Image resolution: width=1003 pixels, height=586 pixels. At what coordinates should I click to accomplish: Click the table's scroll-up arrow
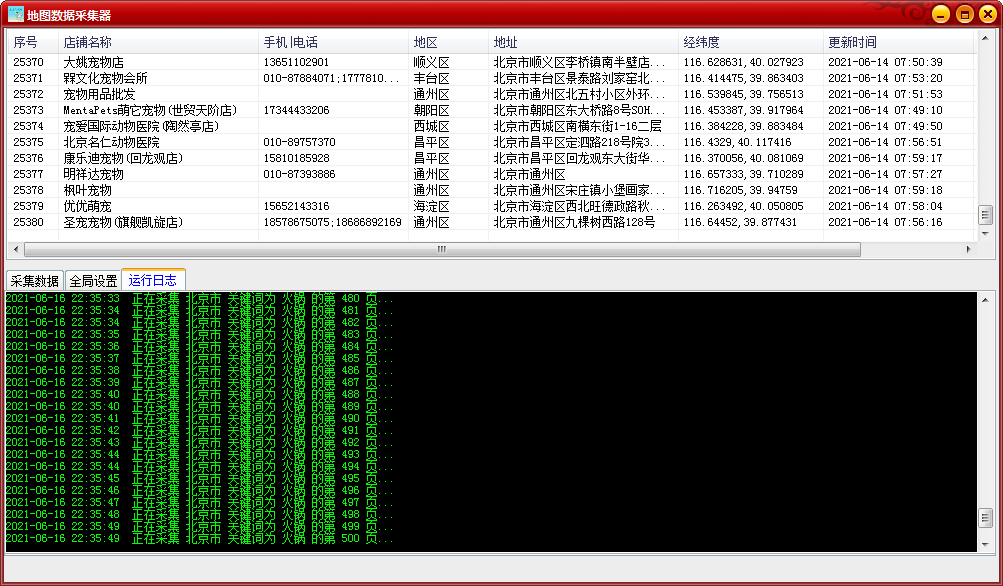point(985,40)
